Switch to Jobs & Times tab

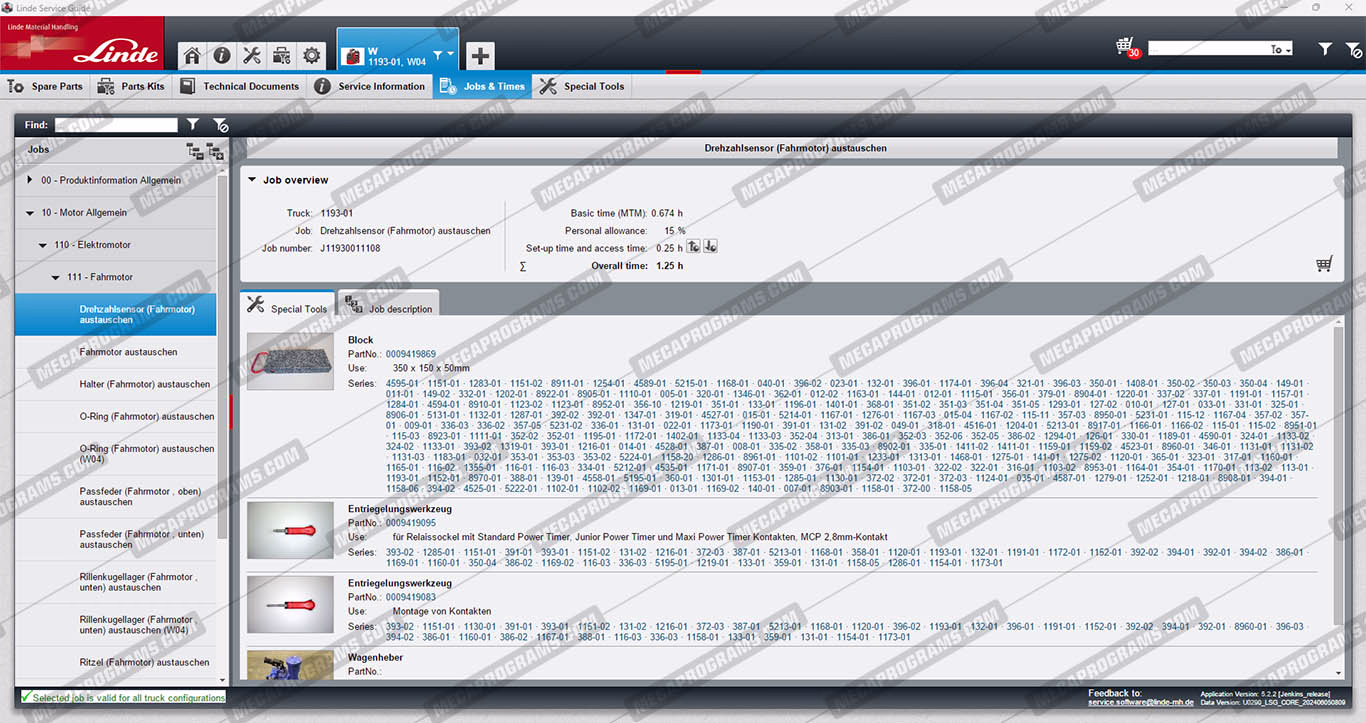point(482,86)
